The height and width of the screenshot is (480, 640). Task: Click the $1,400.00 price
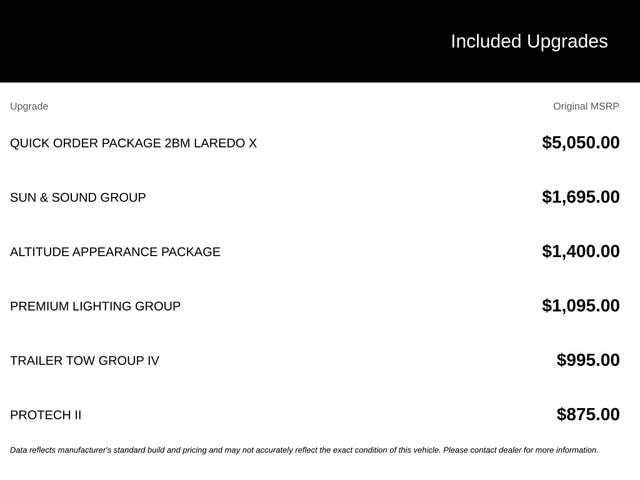coord(580,251)
